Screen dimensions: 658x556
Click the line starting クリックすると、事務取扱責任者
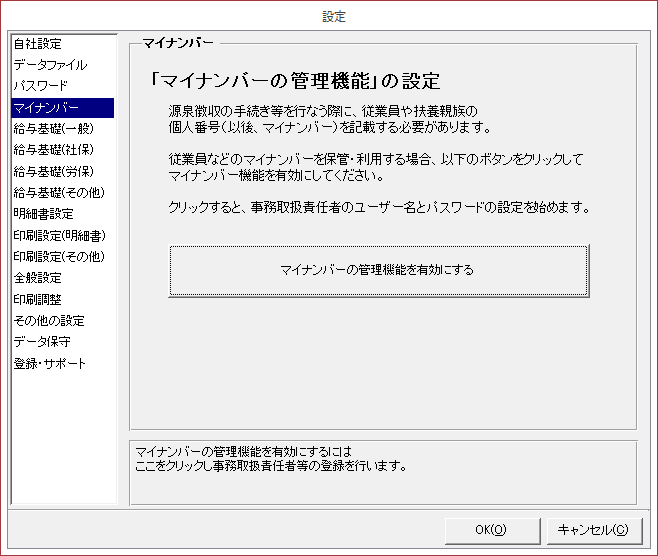379,207
